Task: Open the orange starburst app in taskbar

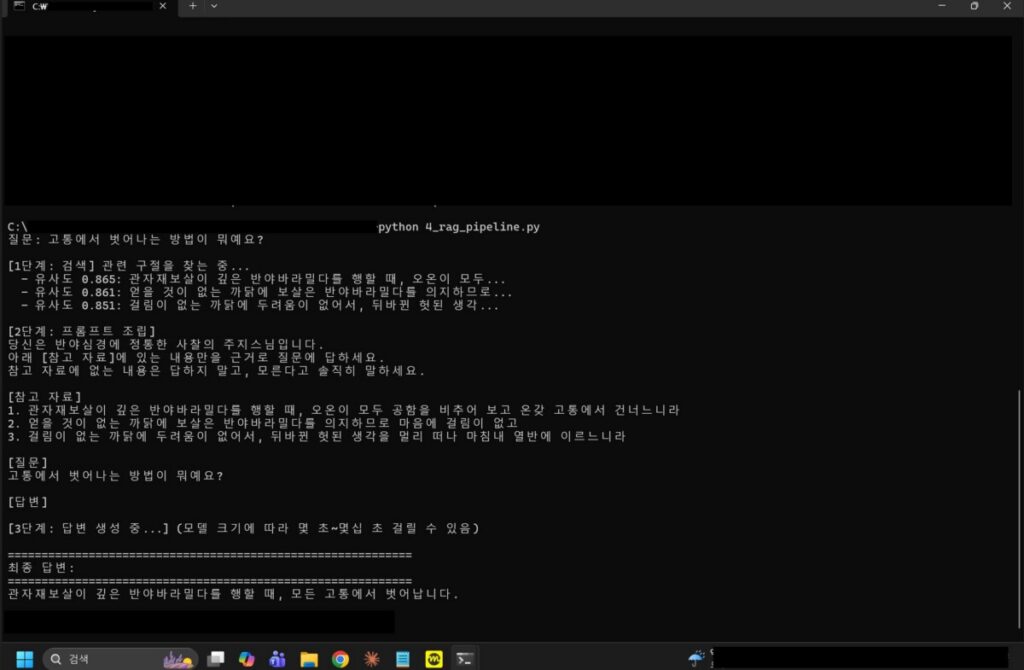Action: (x=372, y=659)
